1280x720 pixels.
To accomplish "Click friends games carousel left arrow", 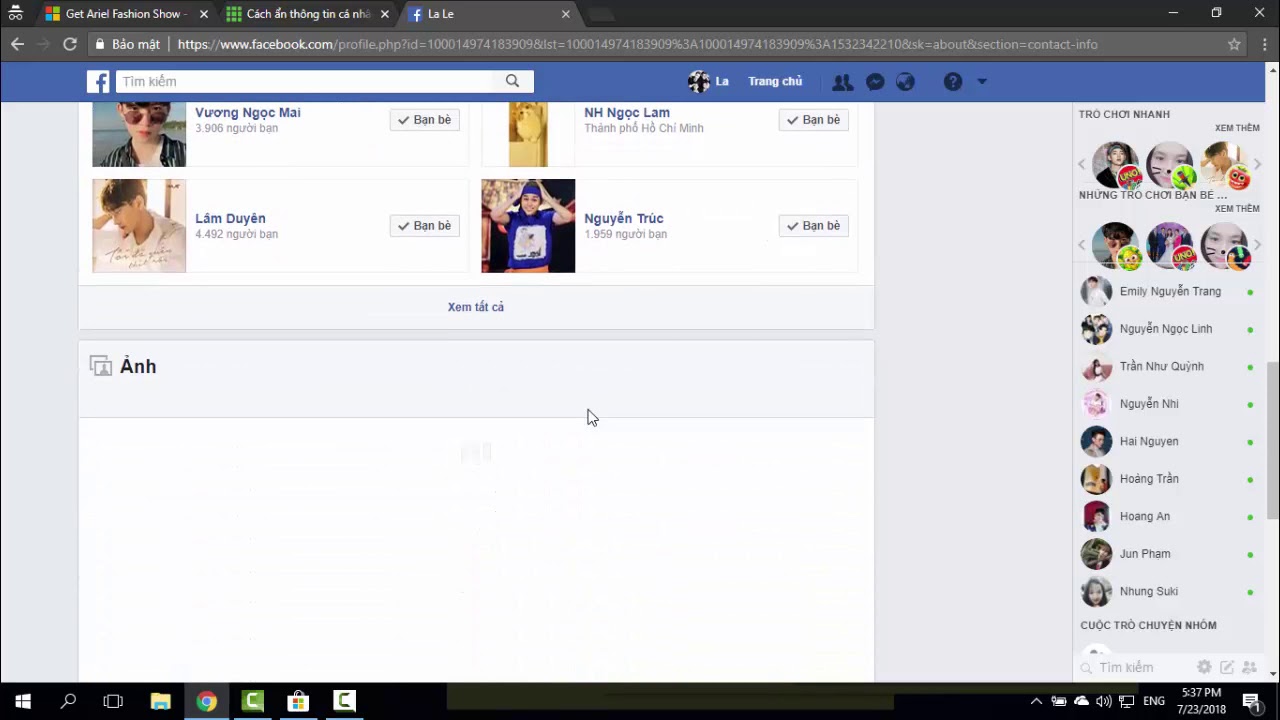I will (x=1081, y=245).
